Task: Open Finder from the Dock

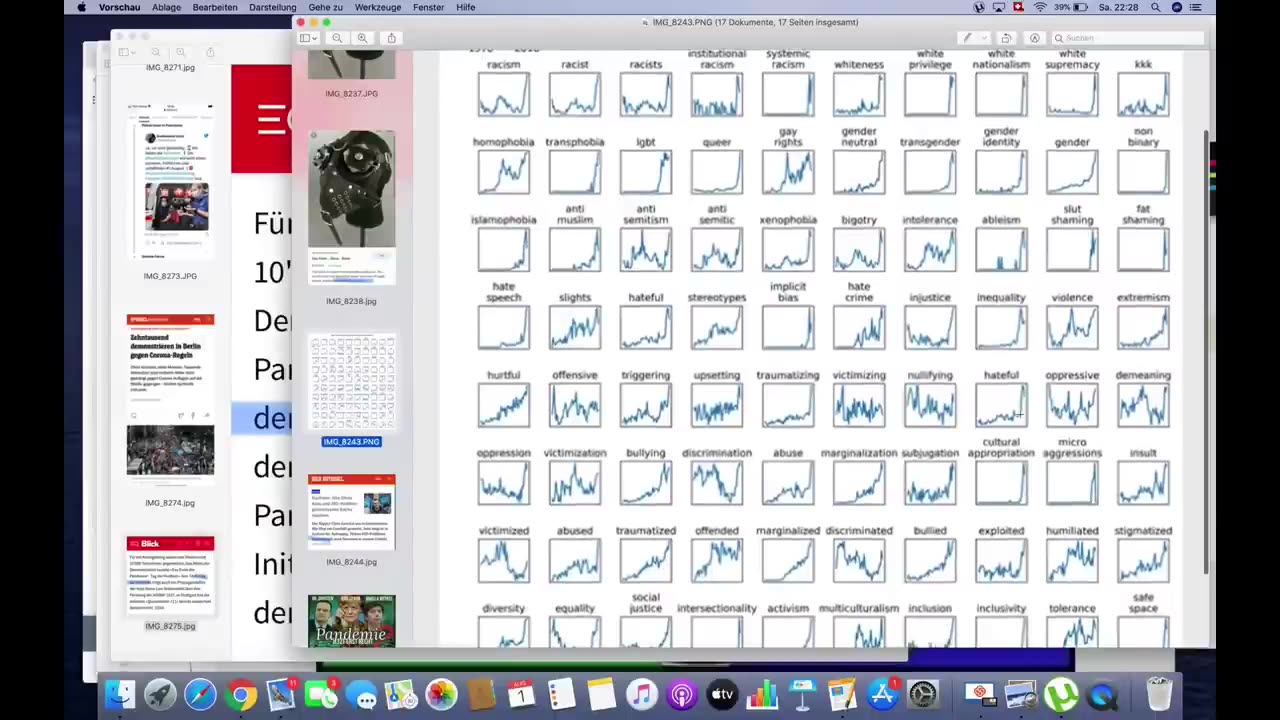Action: [x=120, y=694]
